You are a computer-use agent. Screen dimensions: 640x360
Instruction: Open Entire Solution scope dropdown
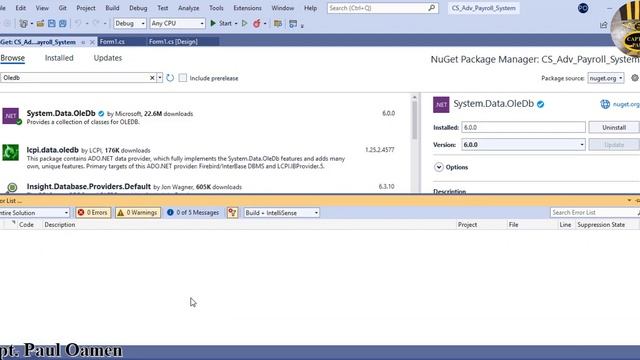point(34,213)
